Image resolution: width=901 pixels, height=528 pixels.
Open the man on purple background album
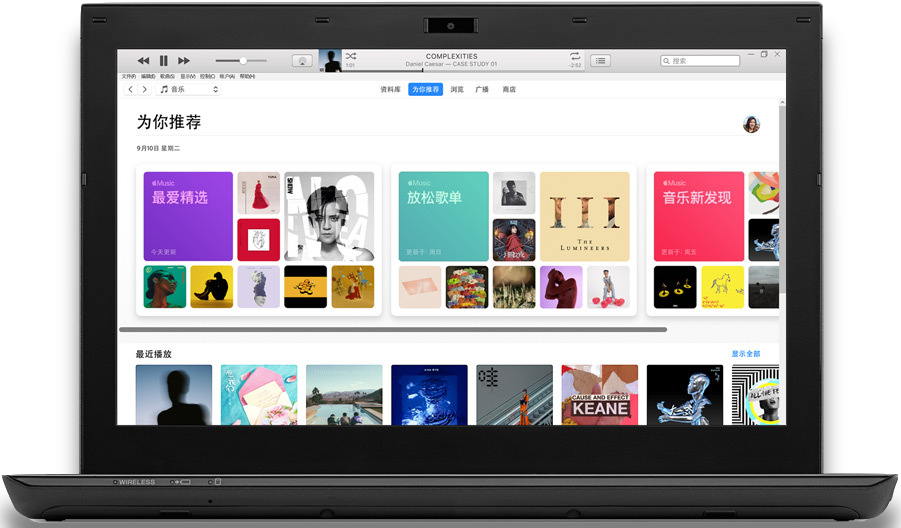tap(561, 287)
